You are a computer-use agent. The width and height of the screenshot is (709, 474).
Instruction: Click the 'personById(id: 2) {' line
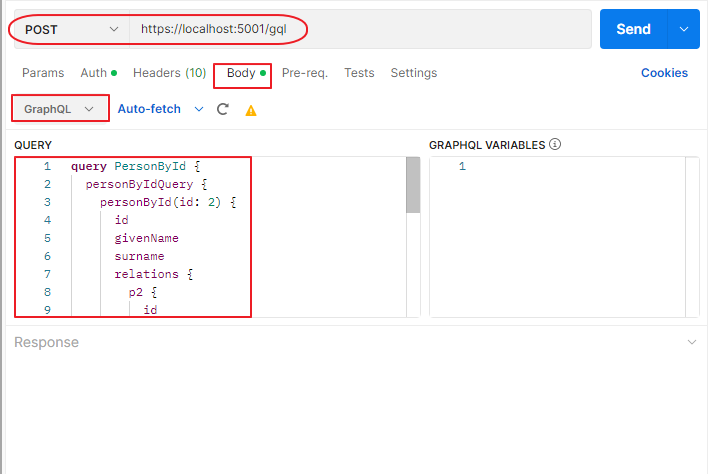coord(168,202)
